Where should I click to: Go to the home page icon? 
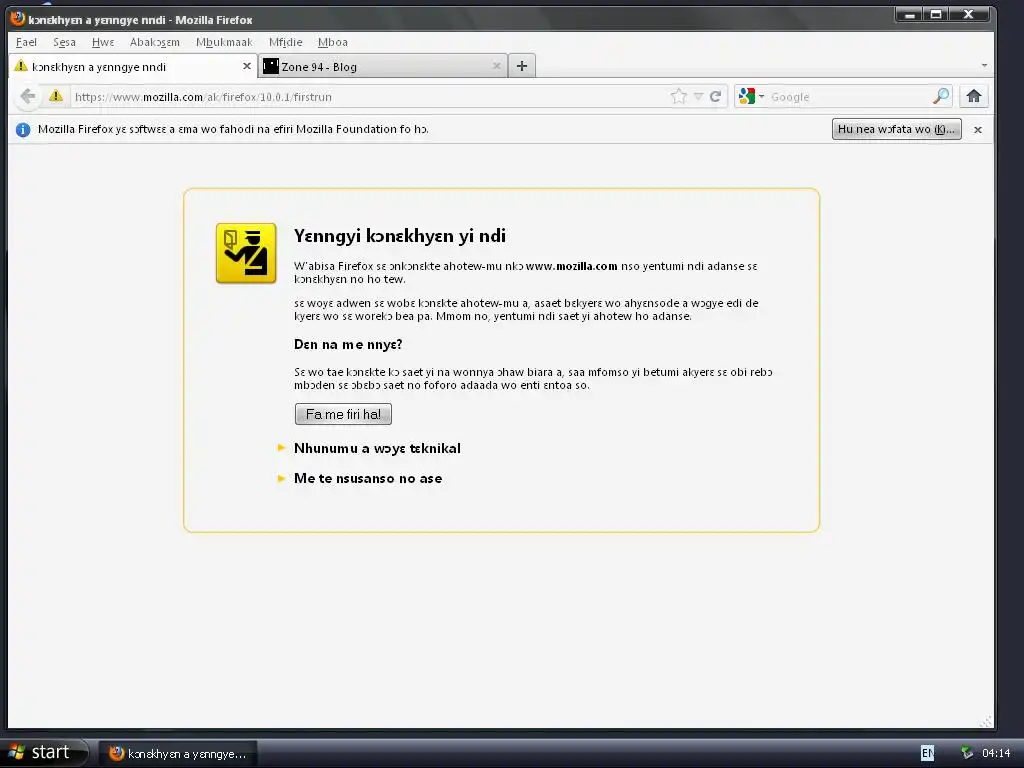pyautogui.click(x=974, y=97)
